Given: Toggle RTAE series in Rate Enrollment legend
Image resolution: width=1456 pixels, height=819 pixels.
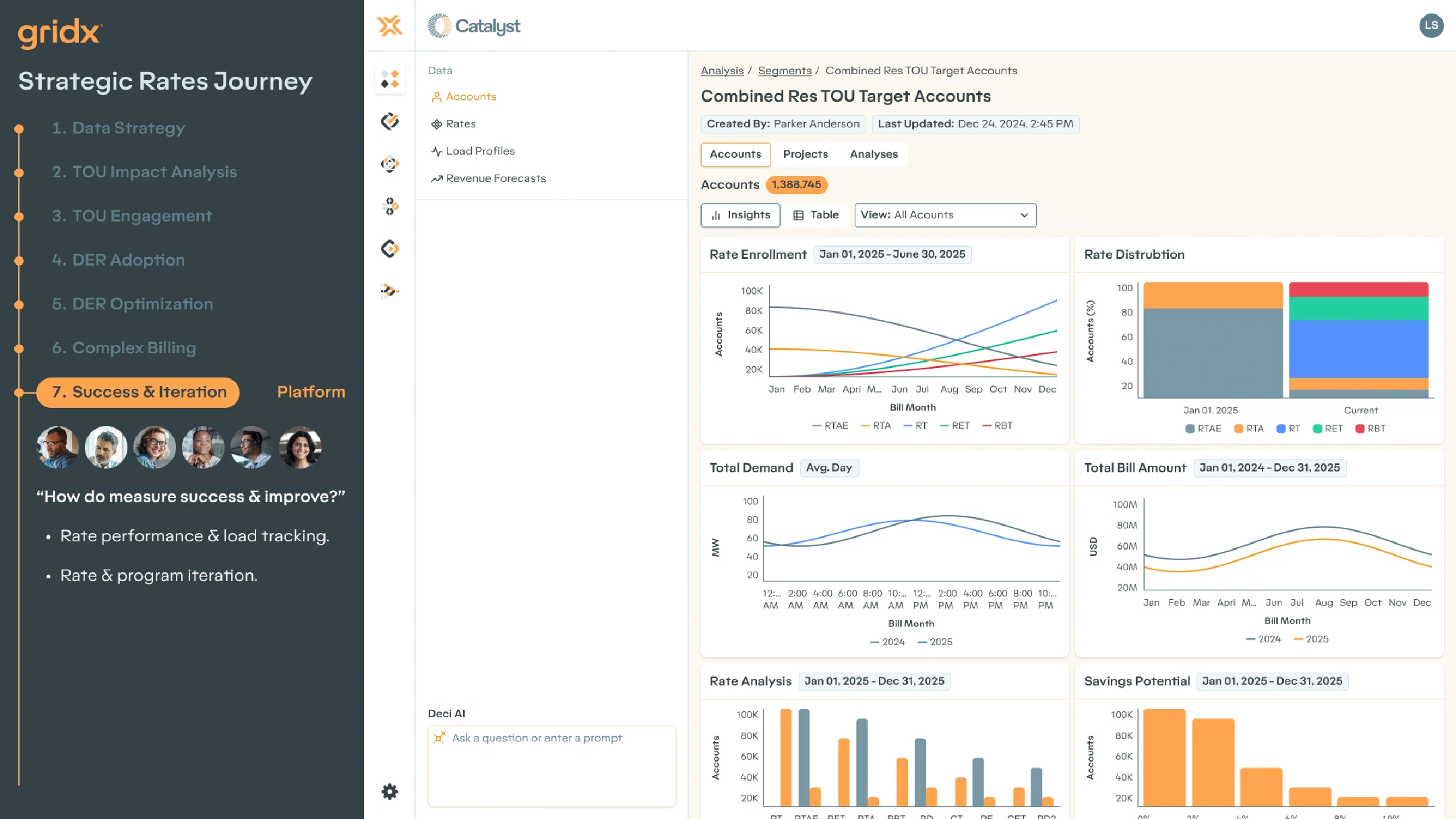Looking at the screenshot, I should [x=830, y=426].
